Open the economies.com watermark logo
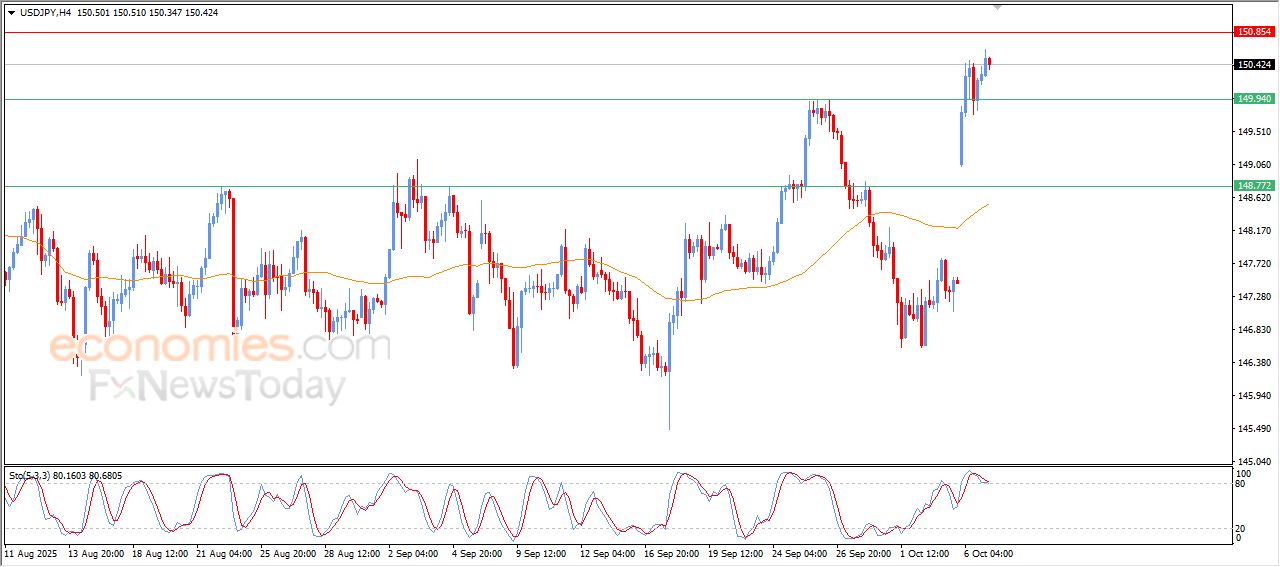This screenshot has width=1280, height=567. pyautogui.click(x=220, y=347)
